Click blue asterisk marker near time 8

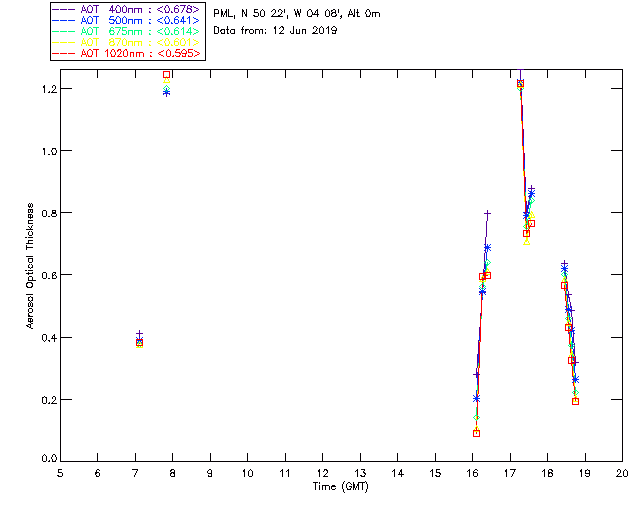point(167,93)
